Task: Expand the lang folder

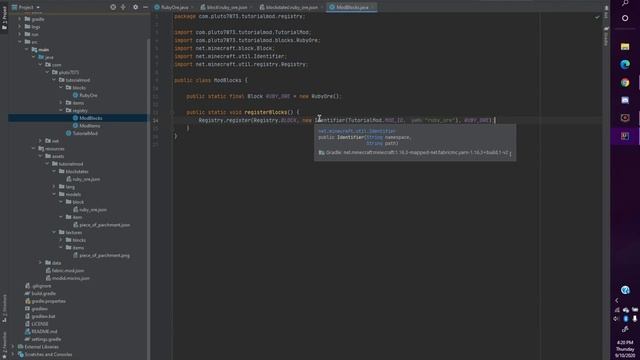Action: pyautogui.click(x=54, y=187)
